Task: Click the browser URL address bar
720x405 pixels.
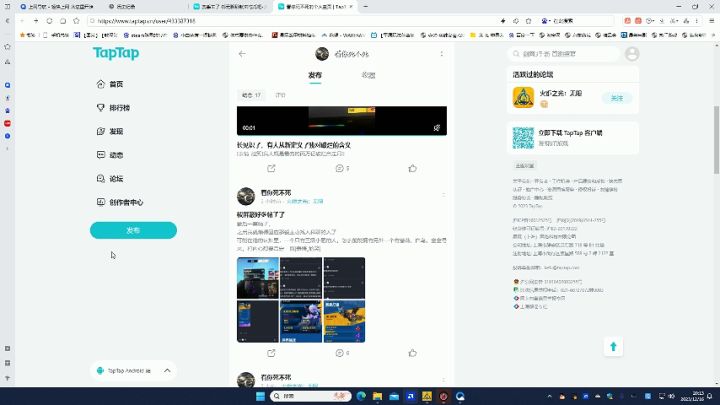Action: [294, 21]
